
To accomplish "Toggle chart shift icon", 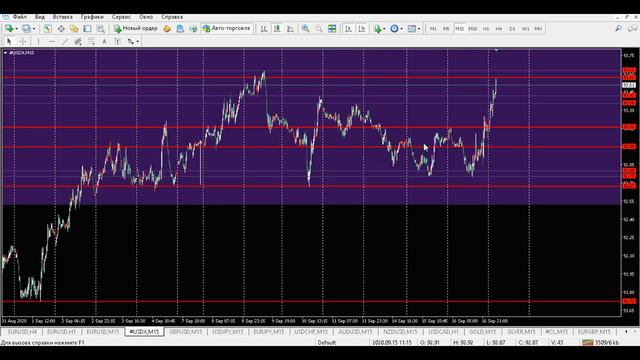I will pos(361,29).
